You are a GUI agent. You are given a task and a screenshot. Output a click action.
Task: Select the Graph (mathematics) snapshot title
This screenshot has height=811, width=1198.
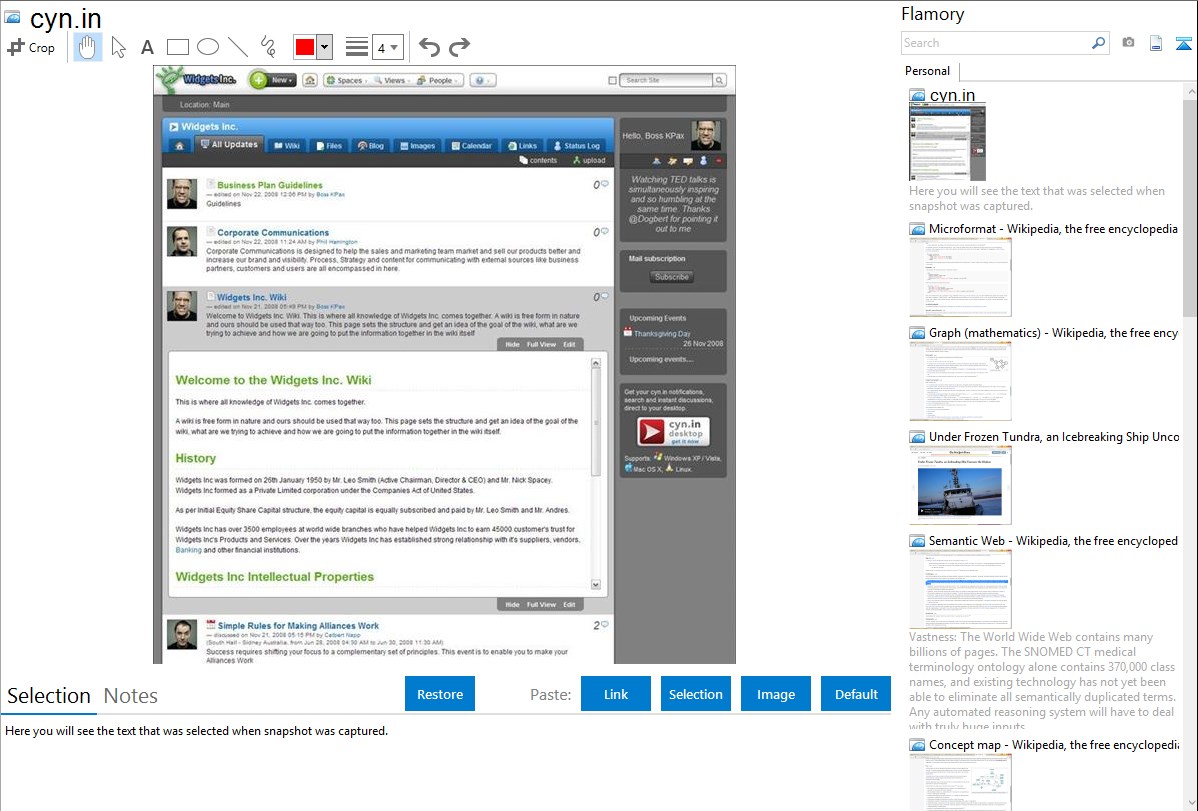pos(1053,333)
